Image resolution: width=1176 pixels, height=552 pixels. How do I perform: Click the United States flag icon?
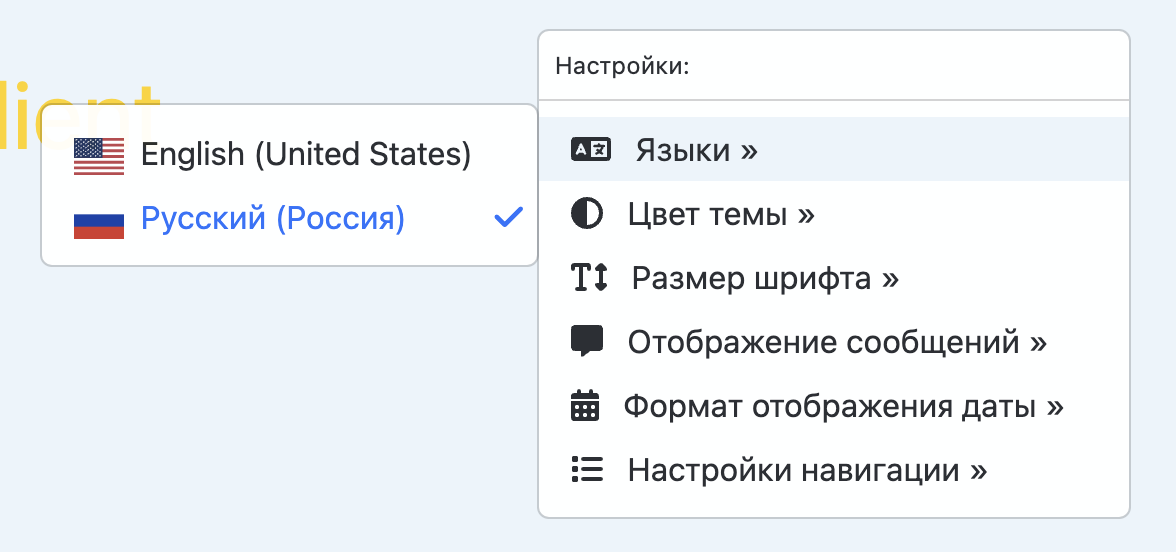[x=99, y=156]
